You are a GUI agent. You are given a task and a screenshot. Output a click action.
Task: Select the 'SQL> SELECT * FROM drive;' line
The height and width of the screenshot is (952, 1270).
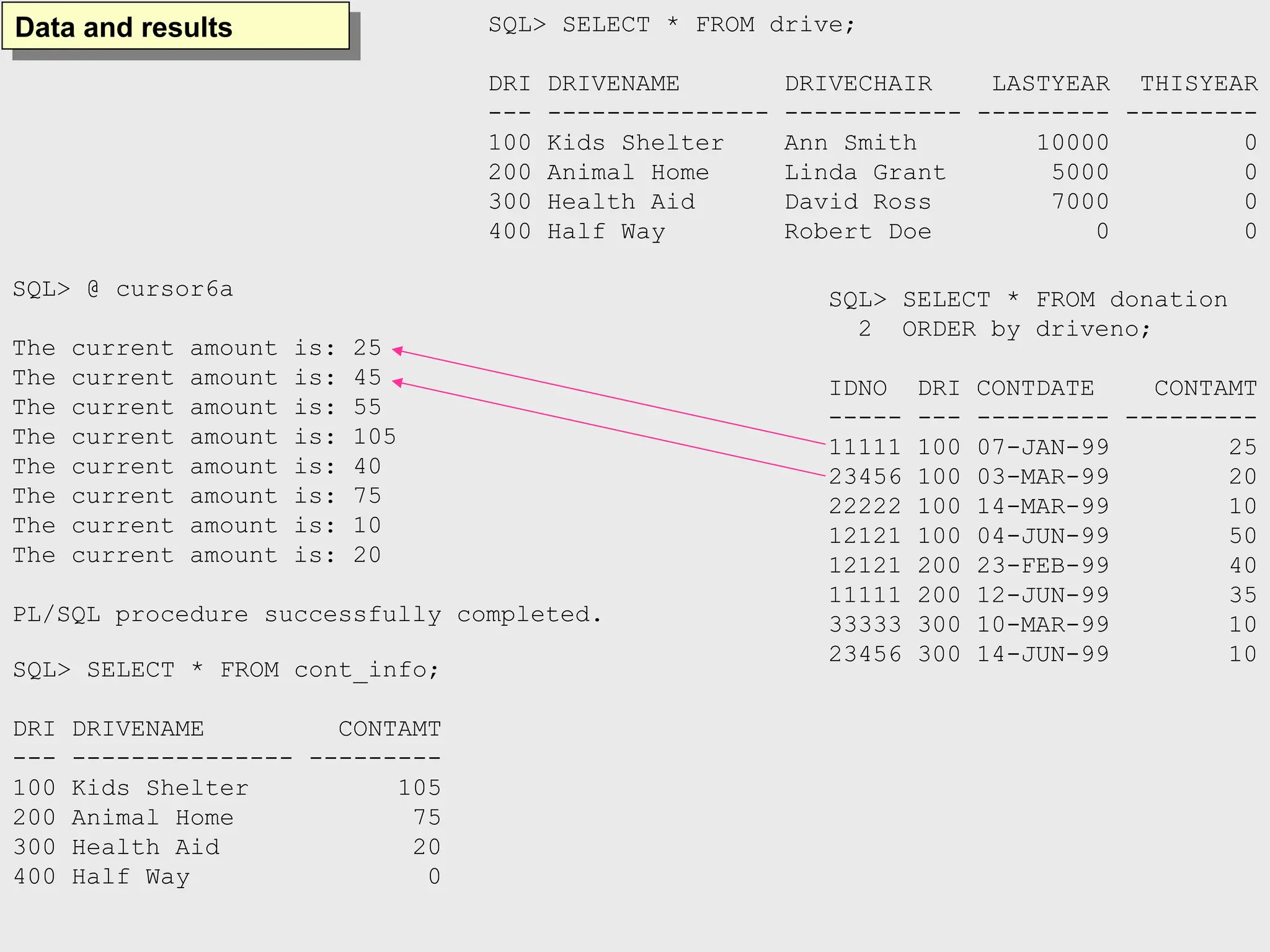(672, 25)
